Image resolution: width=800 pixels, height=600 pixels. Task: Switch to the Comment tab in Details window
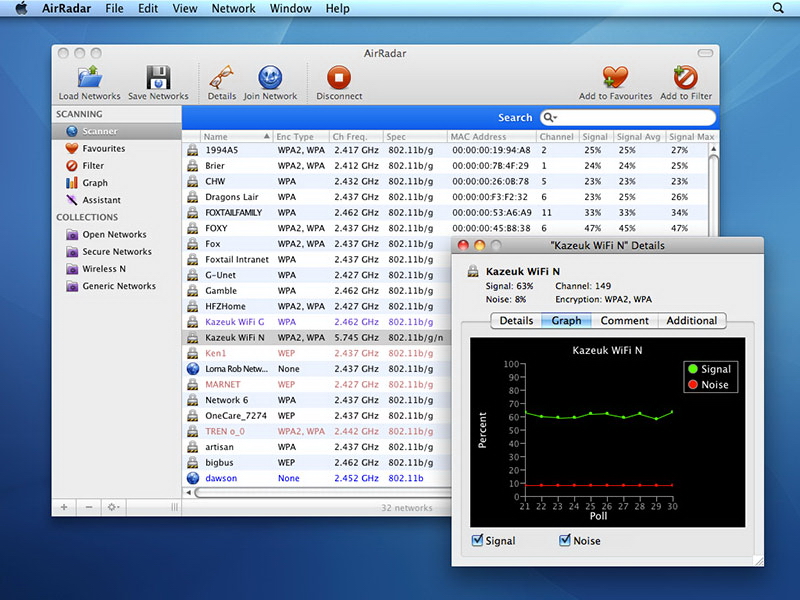[624, 321]
